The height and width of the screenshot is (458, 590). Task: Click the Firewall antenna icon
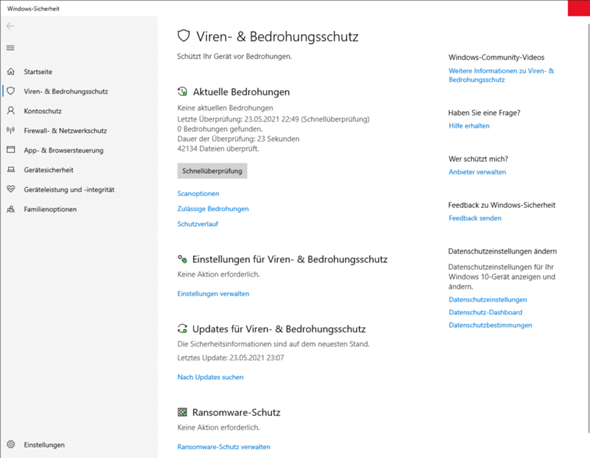coord(11,130)
